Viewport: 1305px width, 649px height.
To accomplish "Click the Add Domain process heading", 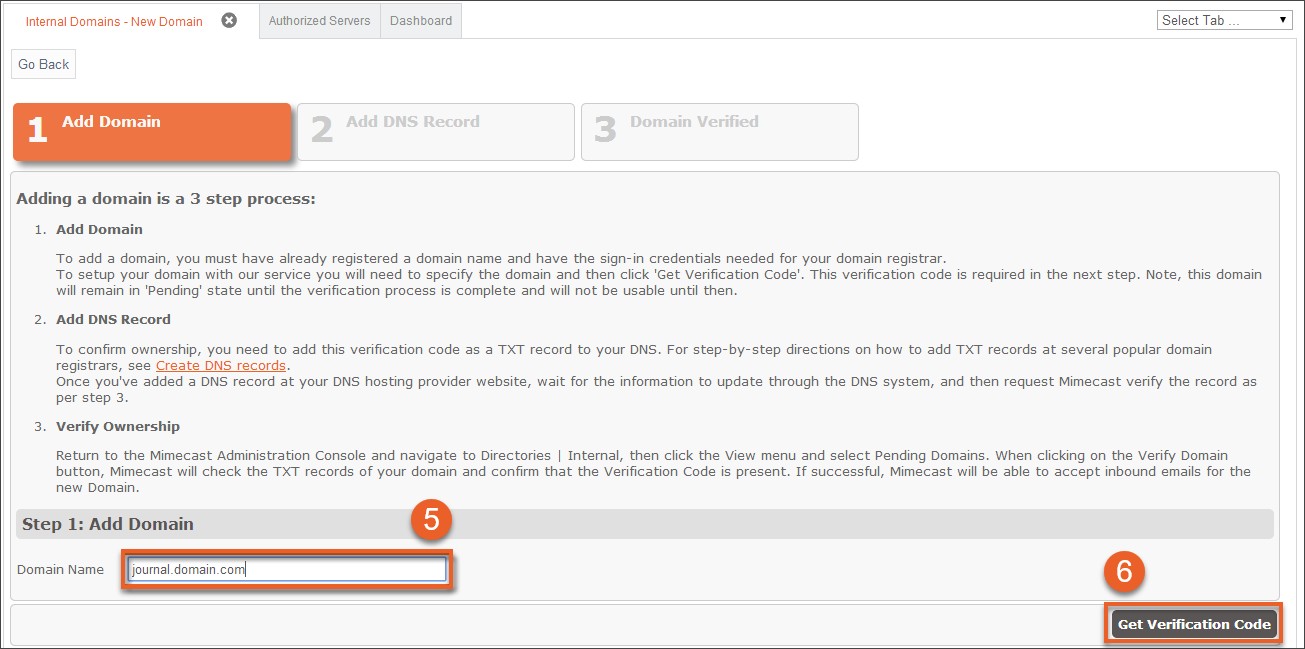I will point(99,229).
